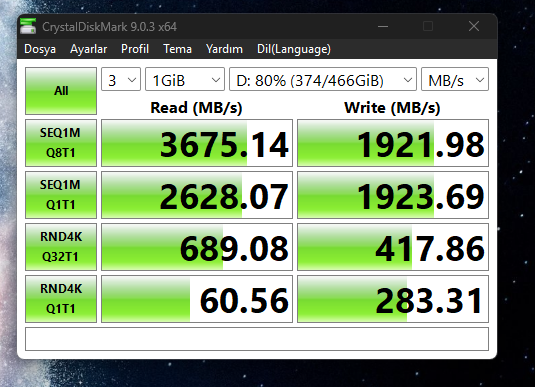Open the Dil(Language) menu
This screenshot has width=535, height=387.
[x=294, y=49]
